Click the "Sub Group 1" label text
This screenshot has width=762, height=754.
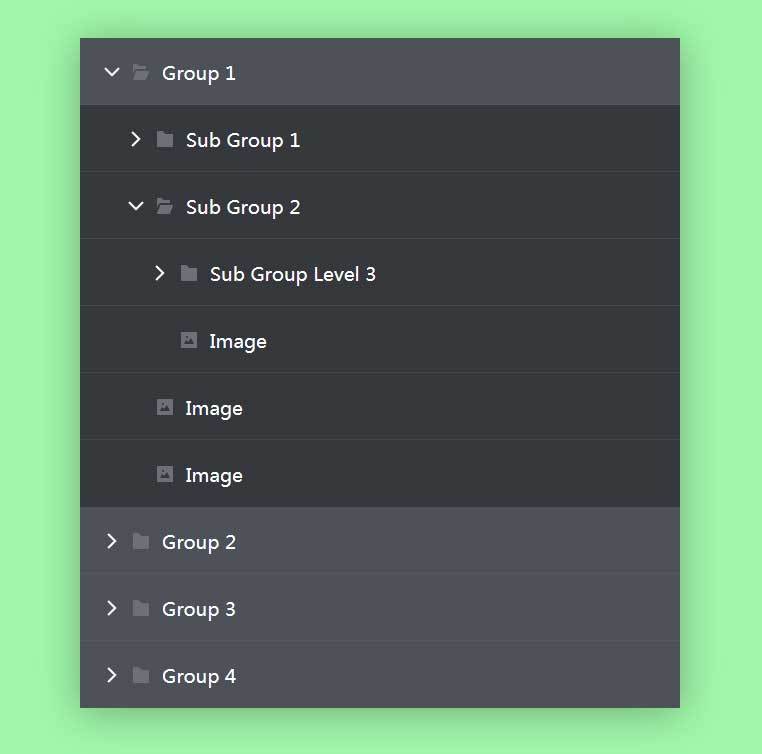click(x=243, y=140)
